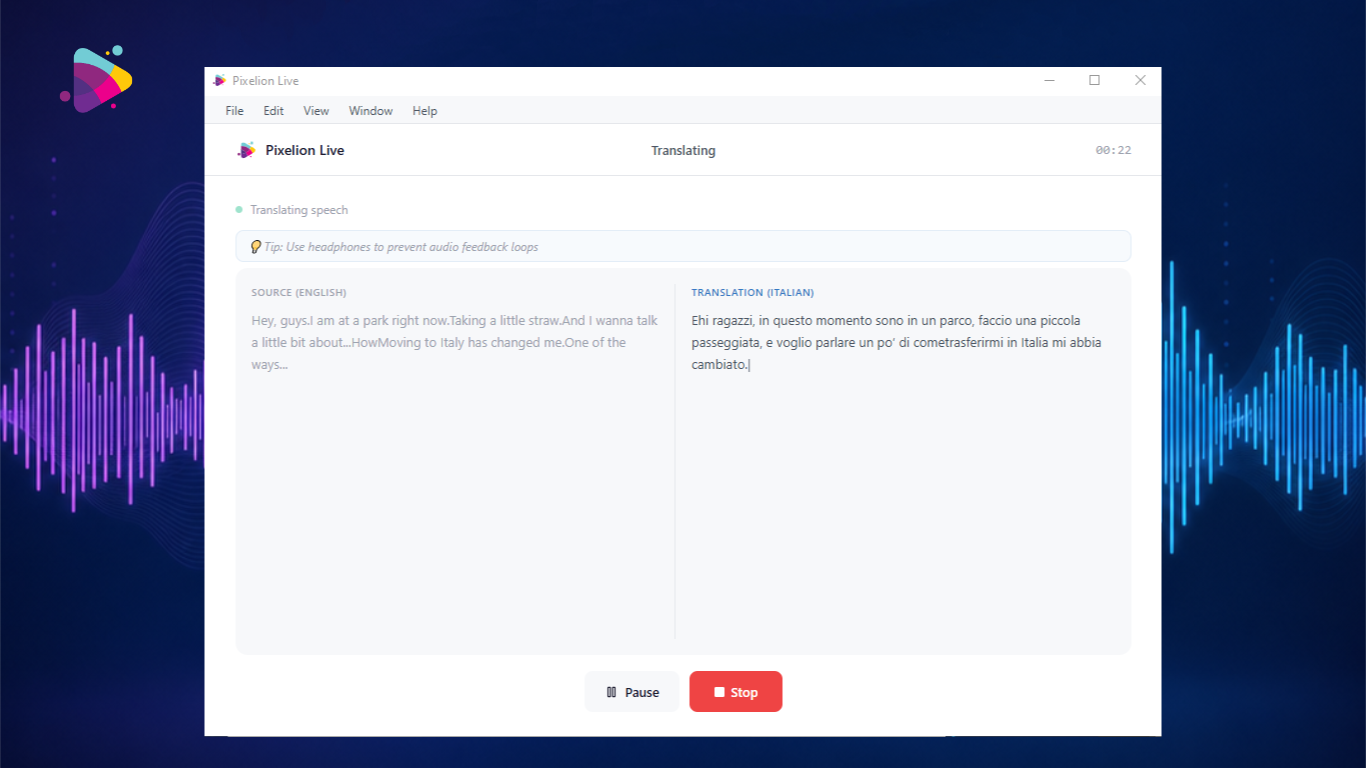Image resolution: width=1366 pixels, height=768 pixels.
Task: Click the Pixelion Live header logo icon
Action: click(246, 150)
